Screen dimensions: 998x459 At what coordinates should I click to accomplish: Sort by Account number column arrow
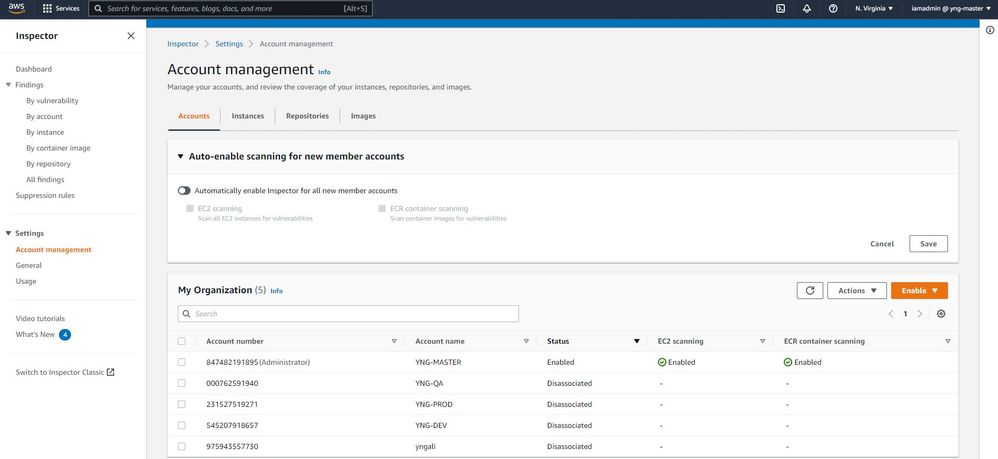[394, 341]
